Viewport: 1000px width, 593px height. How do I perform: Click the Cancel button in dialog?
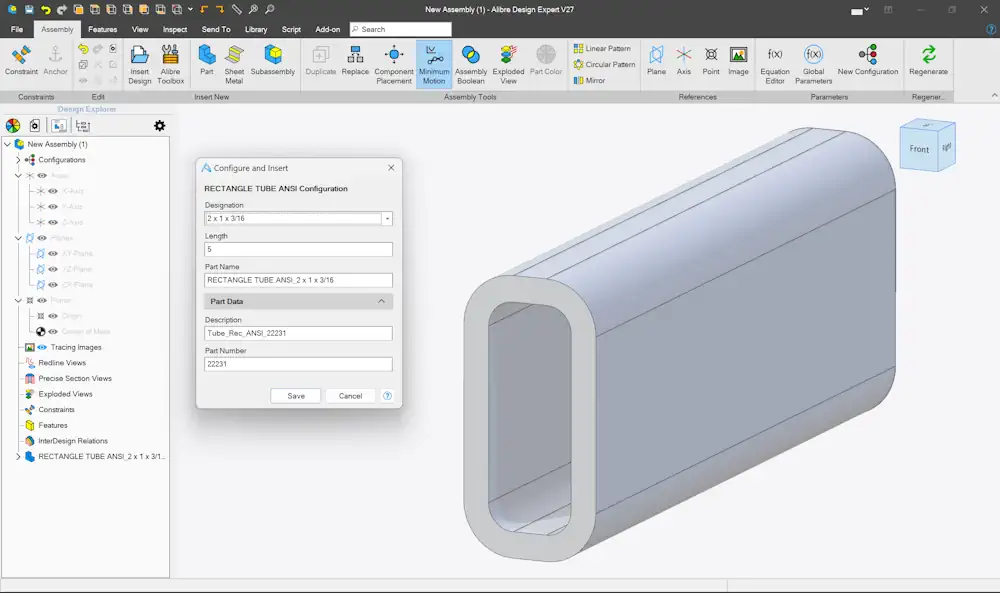350,396
